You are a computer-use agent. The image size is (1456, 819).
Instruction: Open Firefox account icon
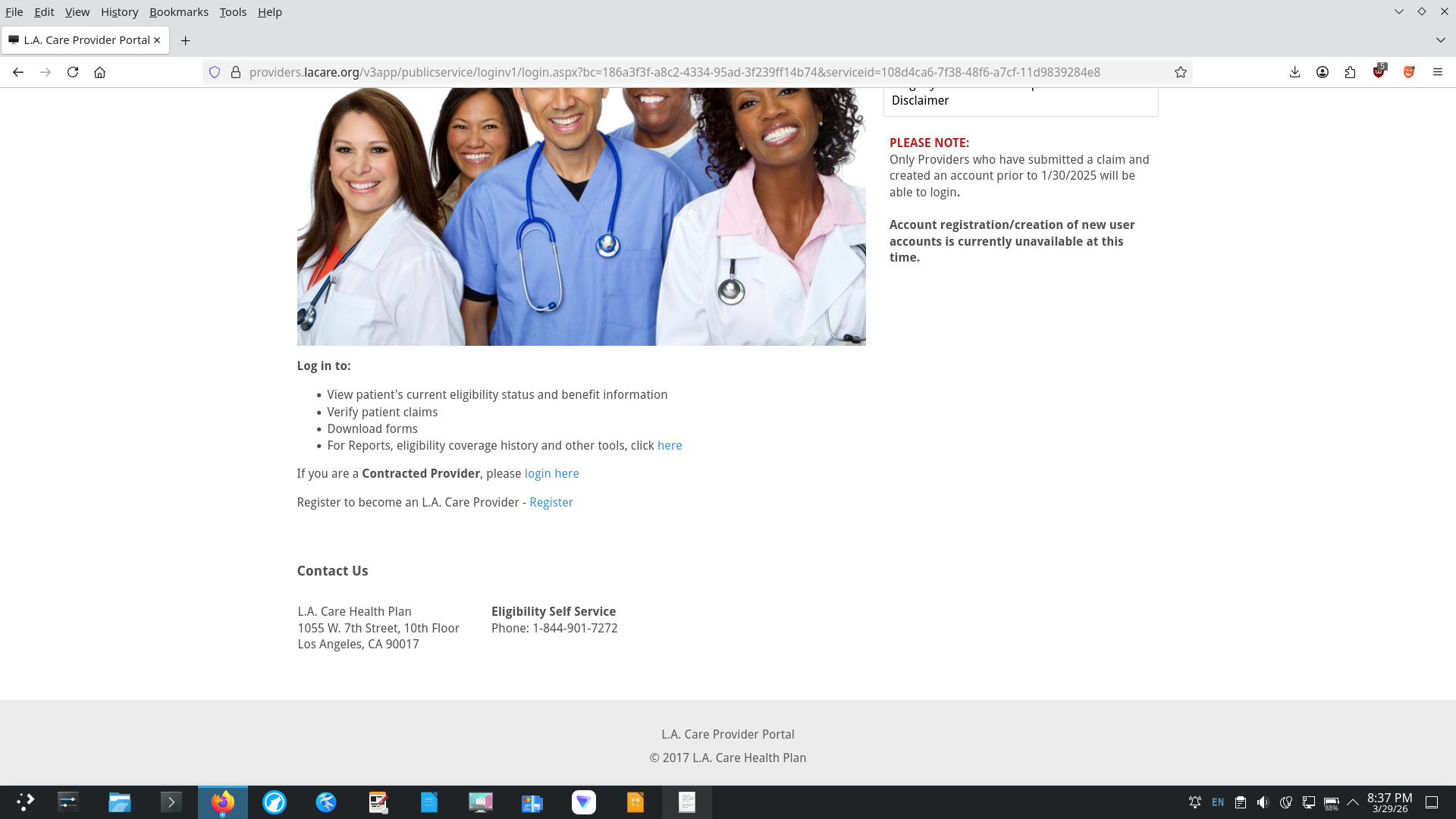pos(1322,72)
